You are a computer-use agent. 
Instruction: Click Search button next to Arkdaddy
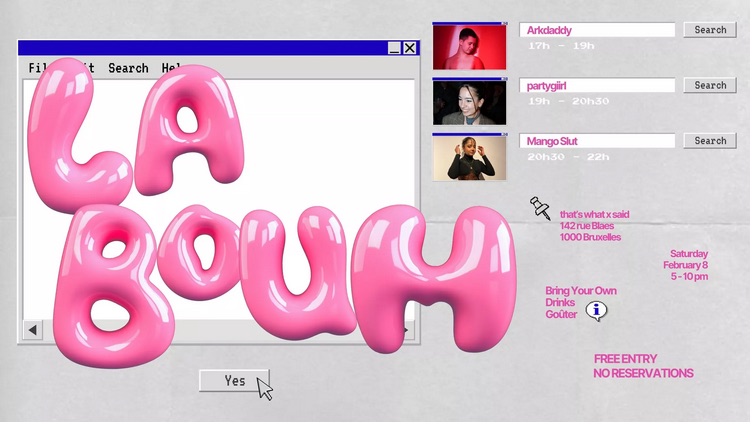point(710,30)
